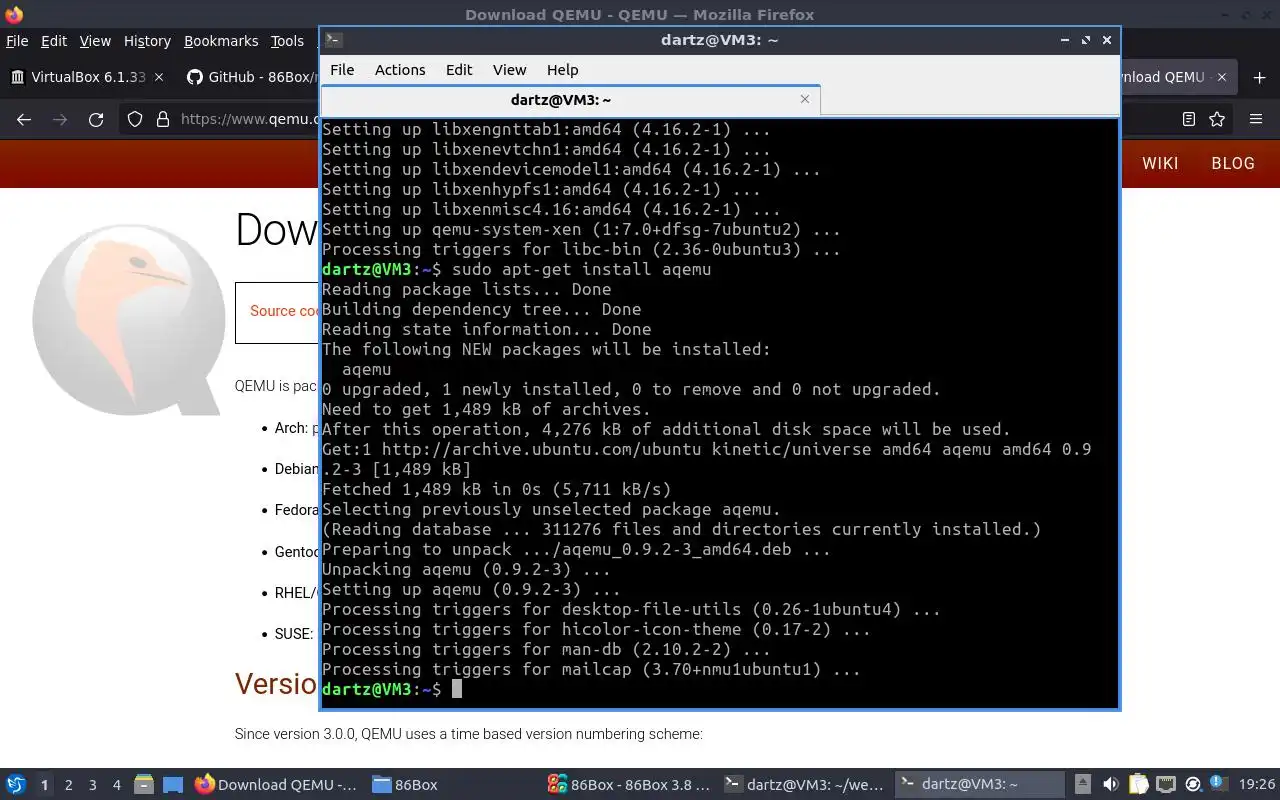Image resolution: width=1280 pixels, height=800 pixels.
Task: Click the info notification tray icon
Action: pyautogui.click(x=1219, y=783)
